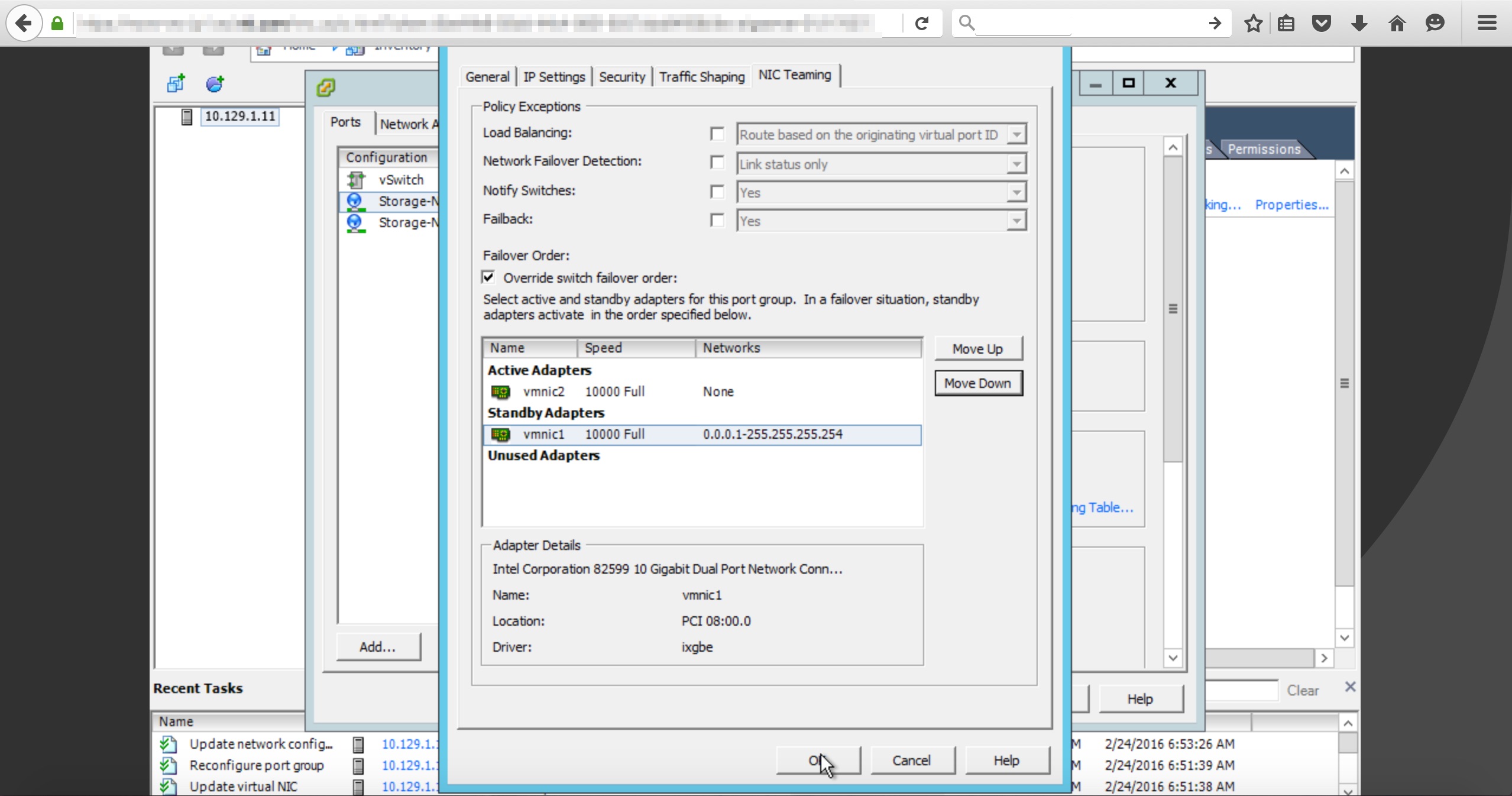Click the vmnic2 network adapter icon

pyautogui.click(x=500, y=391)
